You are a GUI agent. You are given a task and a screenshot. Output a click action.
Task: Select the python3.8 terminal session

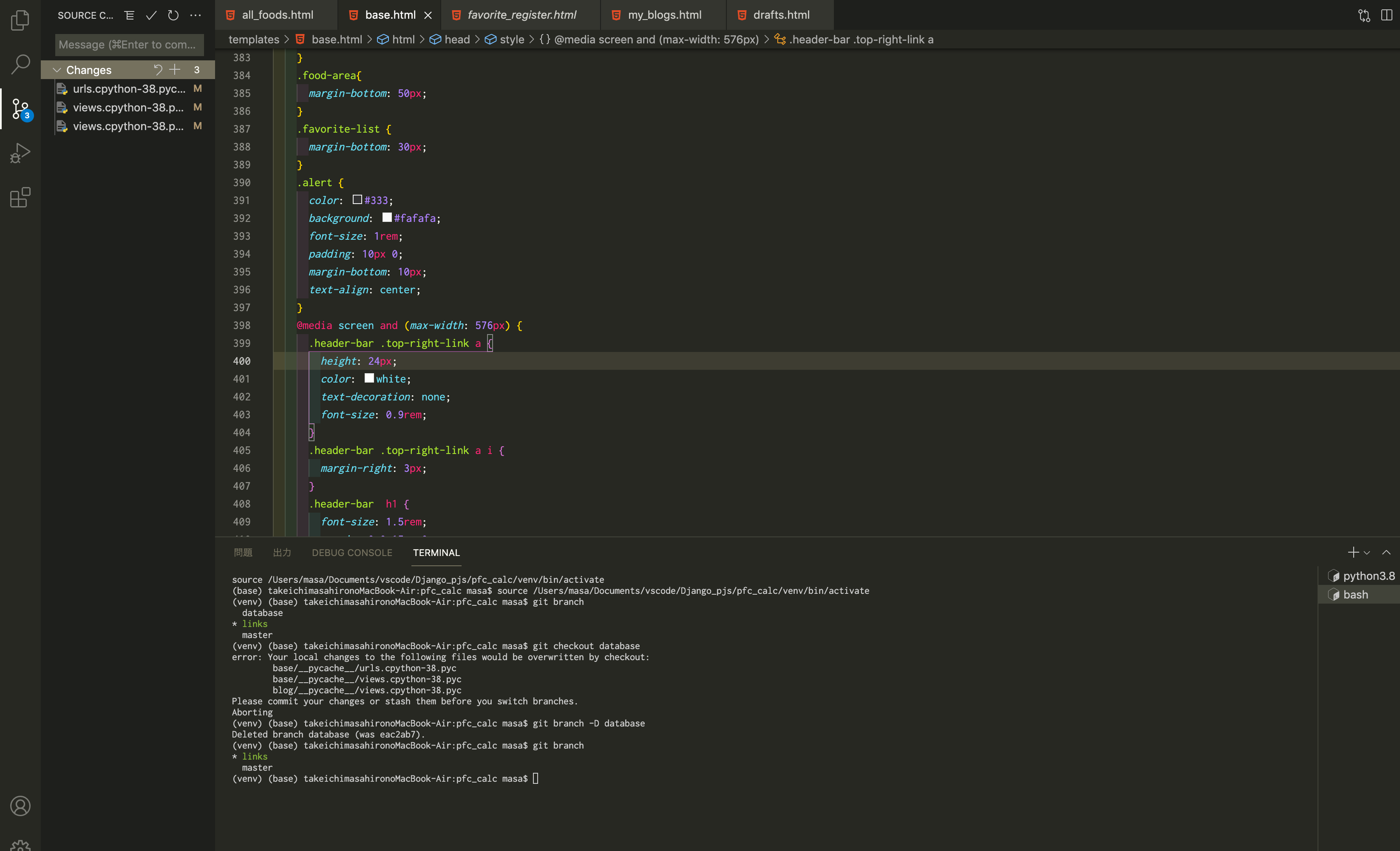coord(1368,576)
